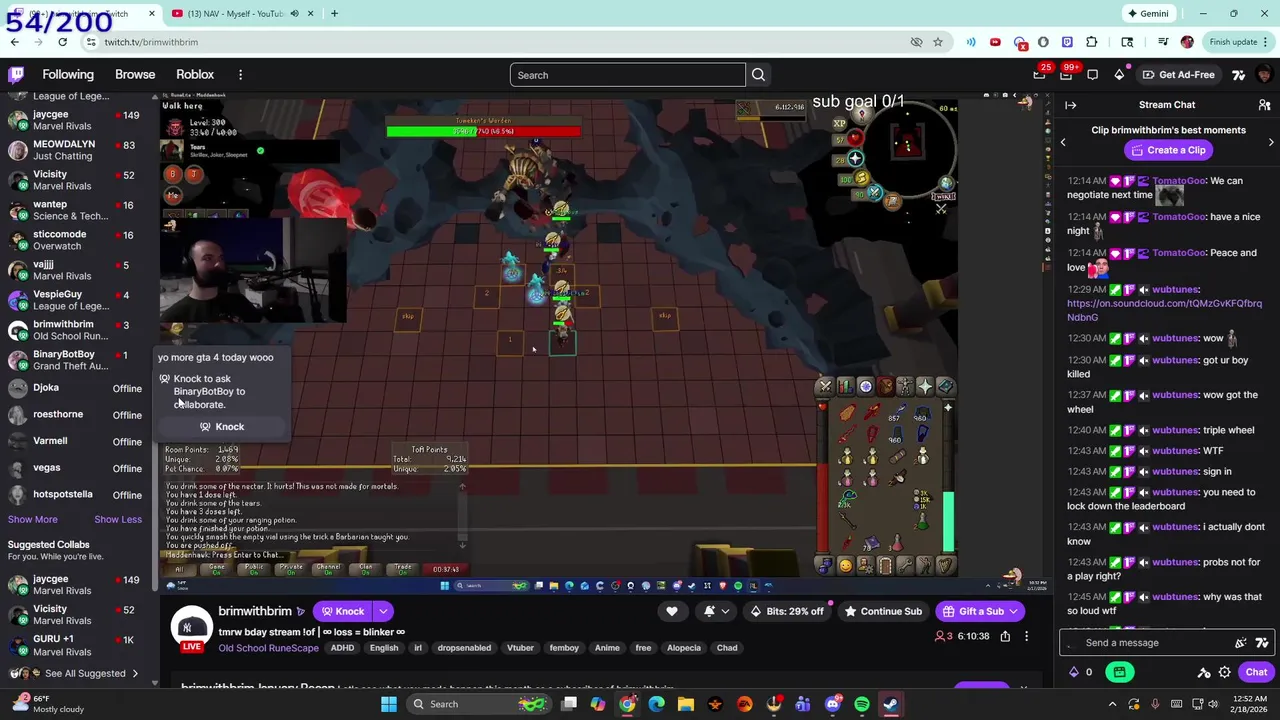Screen dimensions: 1280x720
Task: Reload the page using refresh icon
Action: (62, 42)
